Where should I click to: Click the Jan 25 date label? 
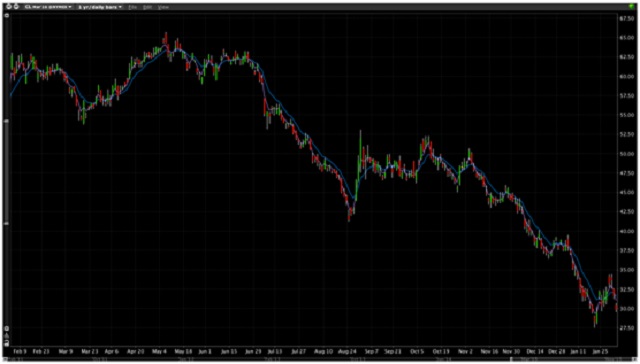(x=600, y=351)
